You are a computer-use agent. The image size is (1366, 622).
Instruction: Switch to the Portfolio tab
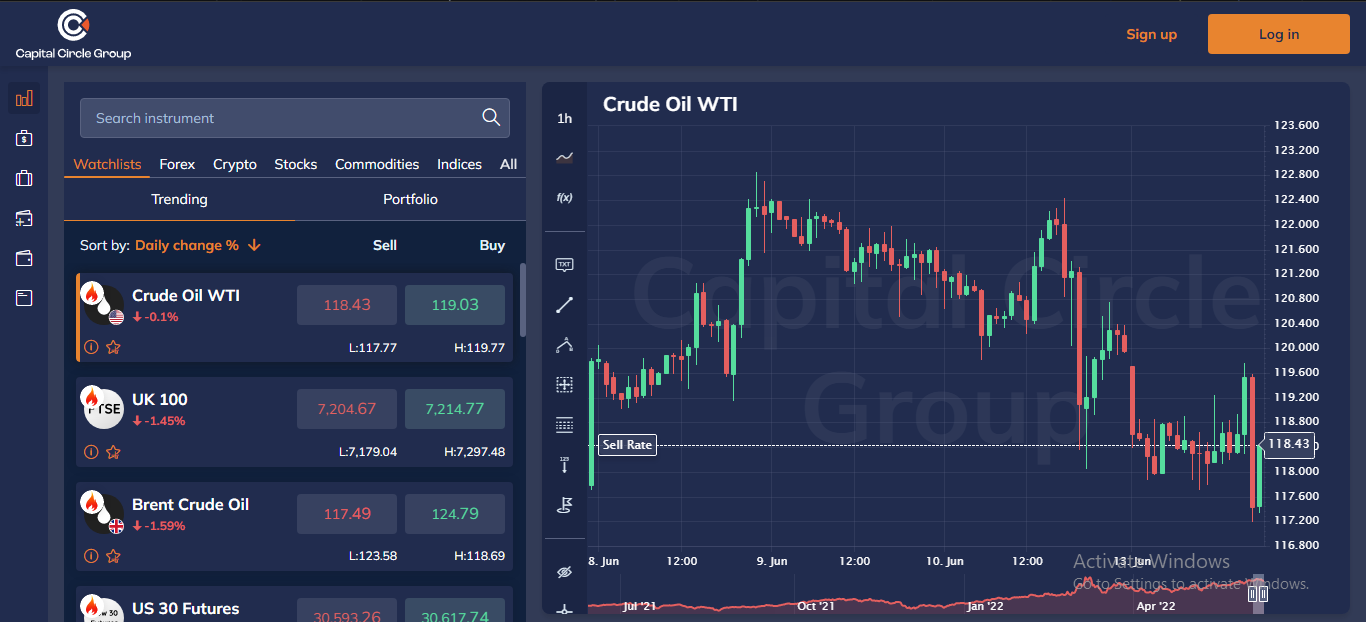pyautogui.click(x=410, y=199)
